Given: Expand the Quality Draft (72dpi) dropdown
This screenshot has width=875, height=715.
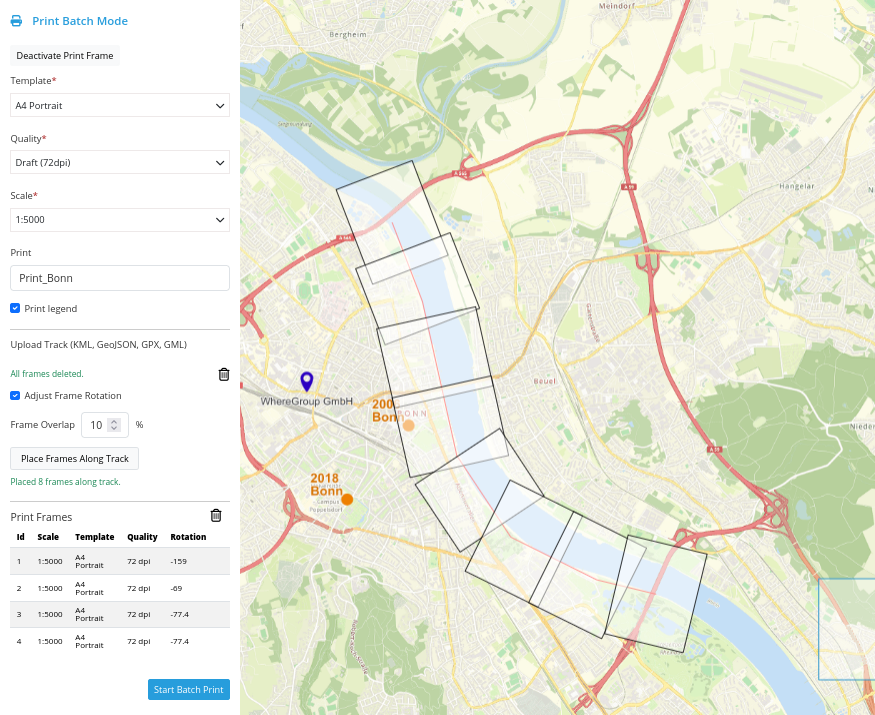Looking at the screenshot, I should 120,162.
